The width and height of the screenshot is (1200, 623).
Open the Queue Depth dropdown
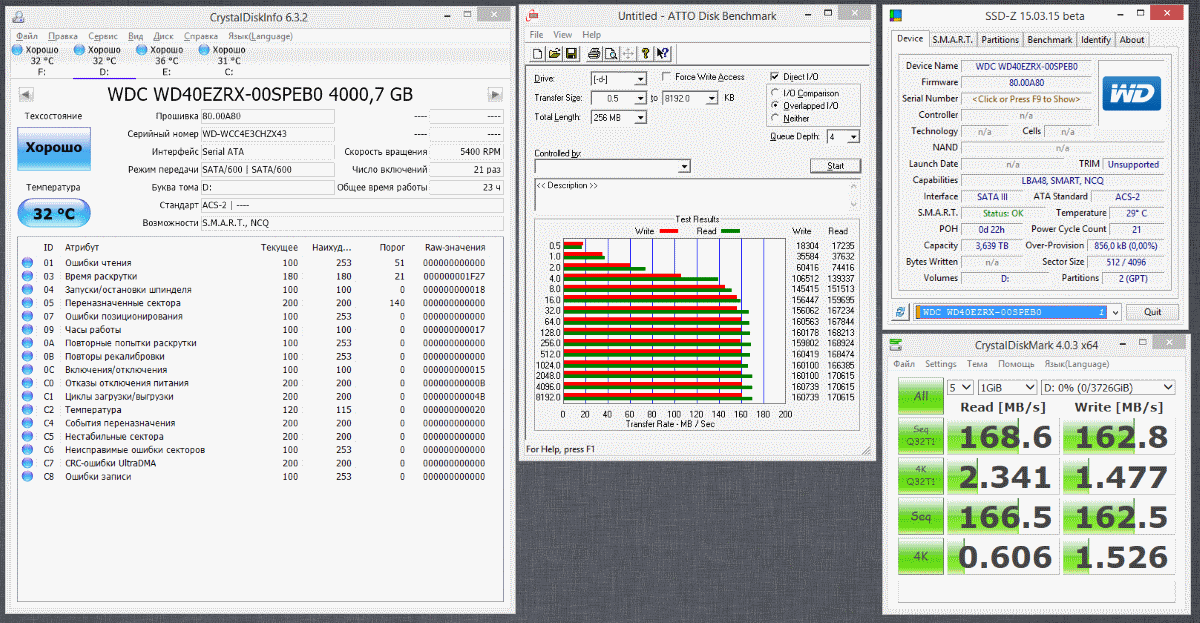853,136
